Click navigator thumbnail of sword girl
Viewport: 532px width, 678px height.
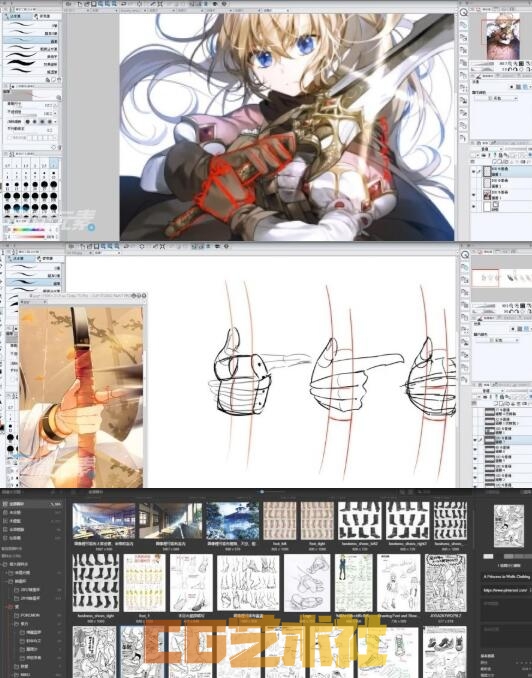coord(503,36)
